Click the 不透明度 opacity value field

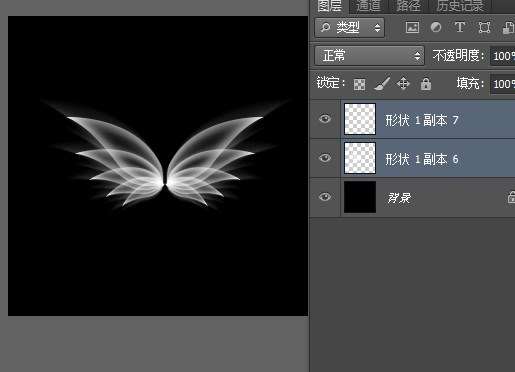[503, 56]
